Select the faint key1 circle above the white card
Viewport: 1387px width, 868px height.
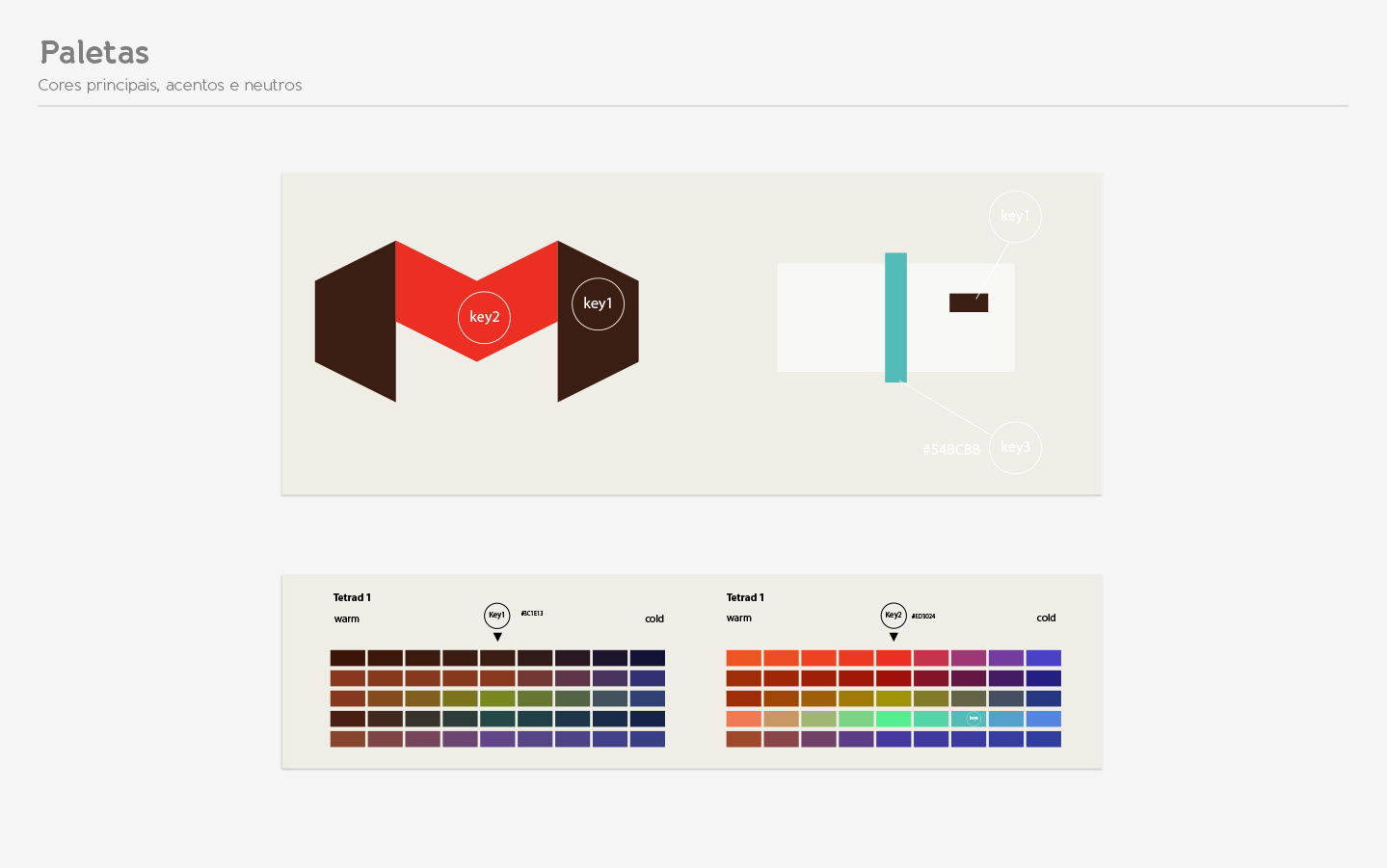coord(1015,216)
